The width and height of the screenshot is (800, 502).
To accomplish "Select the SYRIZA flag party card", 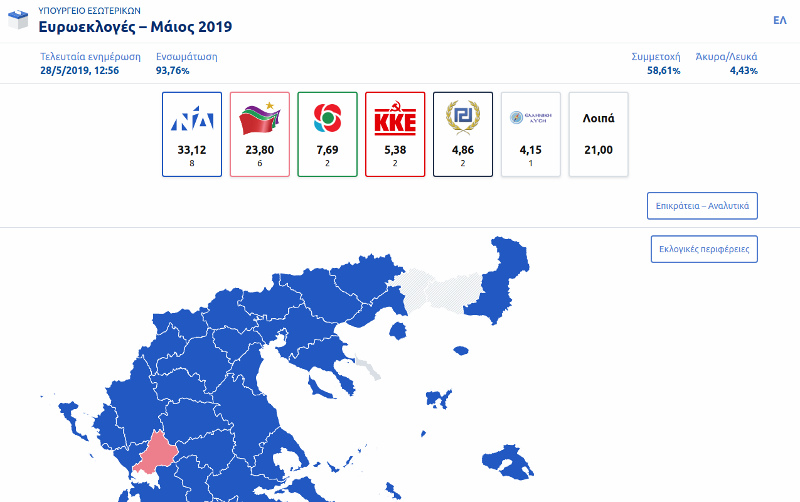I will [x=260, y=135].
